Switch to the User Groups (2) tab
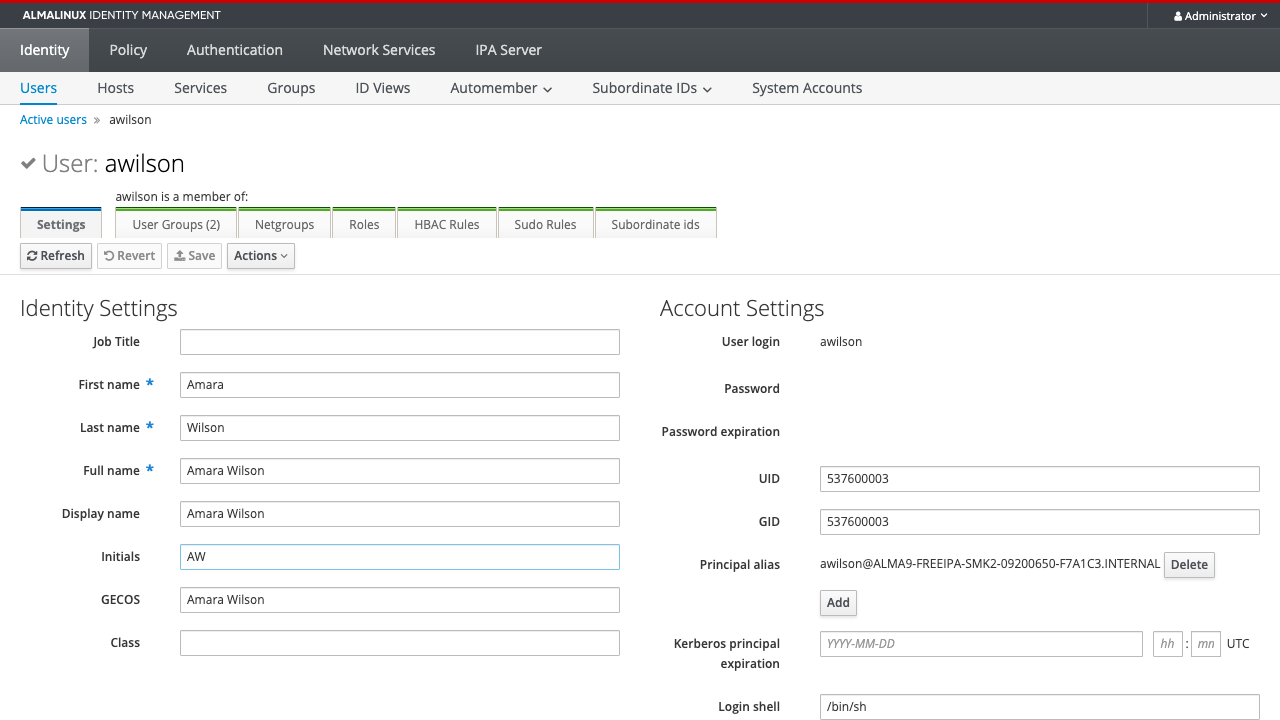The width and height of the screenshot is (1280, 720). (x=176, y=224)
